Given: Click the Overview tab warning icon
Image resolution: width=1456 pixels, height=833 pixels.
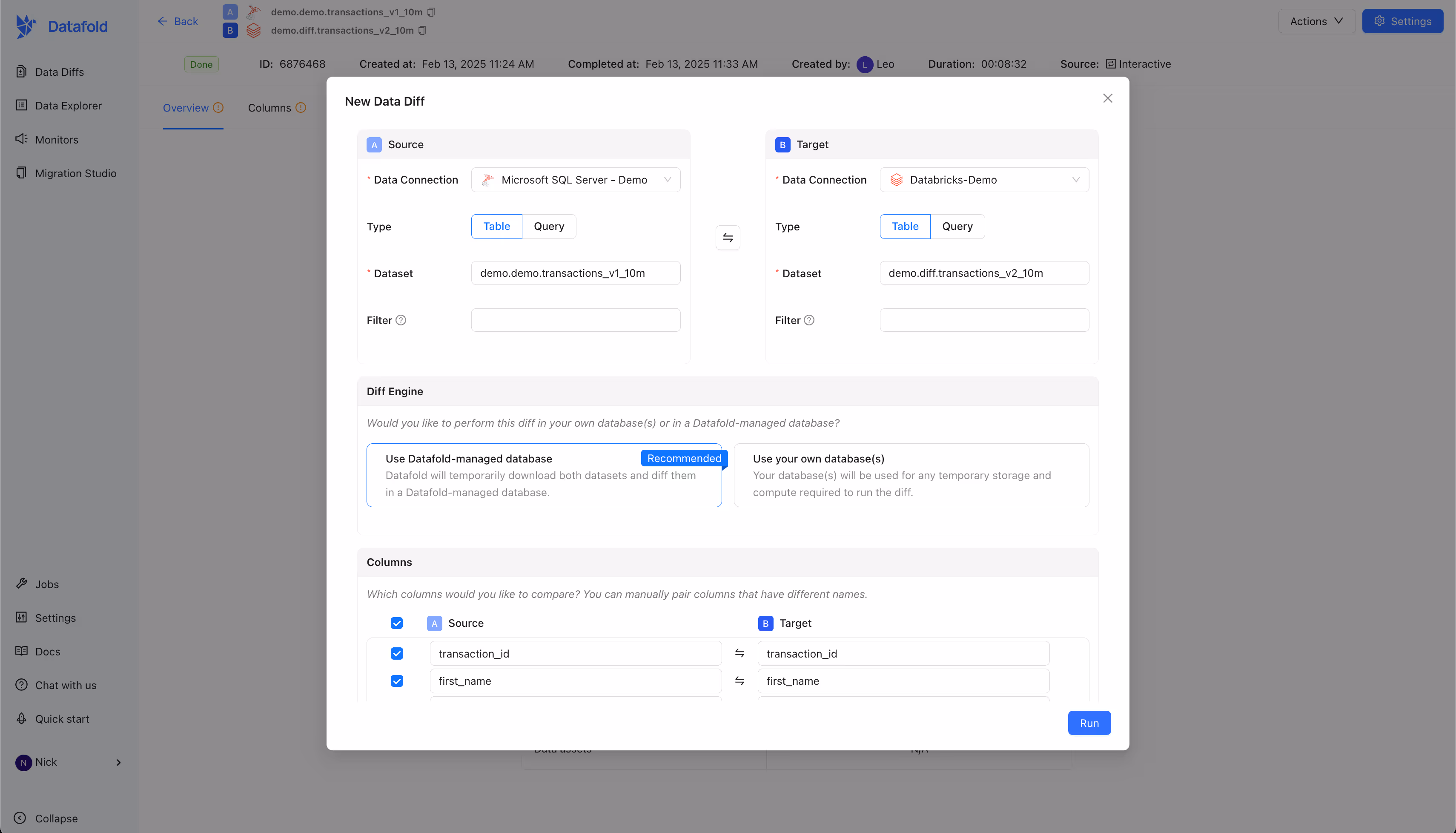Looking at the screenshot, I should (218, 108).
